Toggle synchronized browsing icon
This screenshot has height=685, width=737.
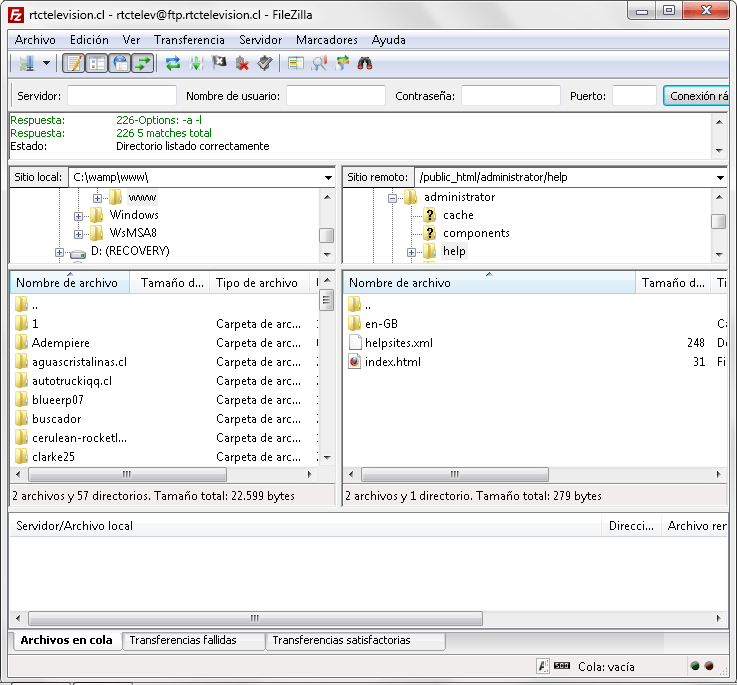343,63
